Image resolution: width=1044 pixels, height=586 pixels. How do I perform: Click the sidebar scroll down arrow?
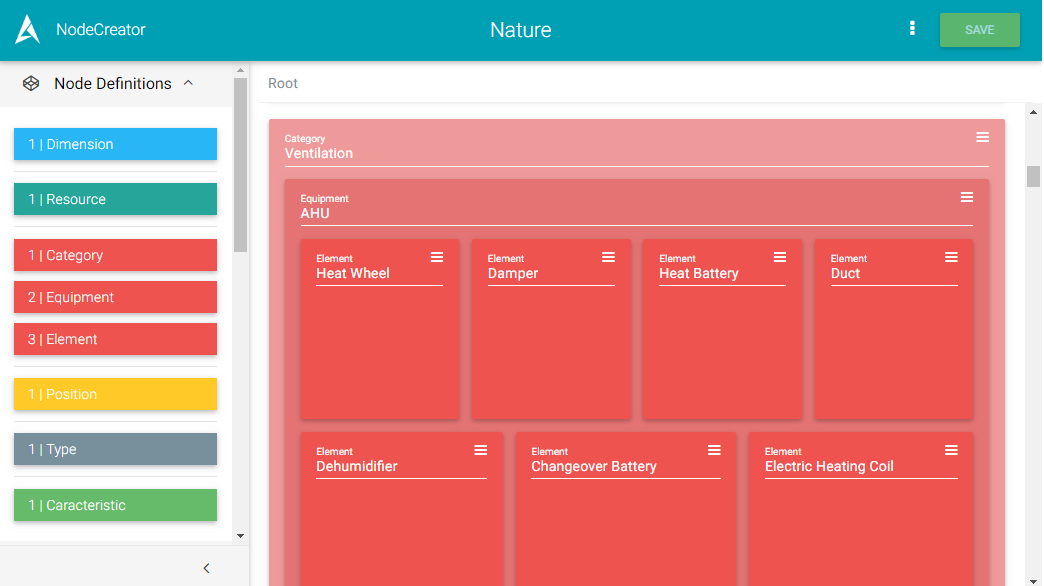click(240, 536)
